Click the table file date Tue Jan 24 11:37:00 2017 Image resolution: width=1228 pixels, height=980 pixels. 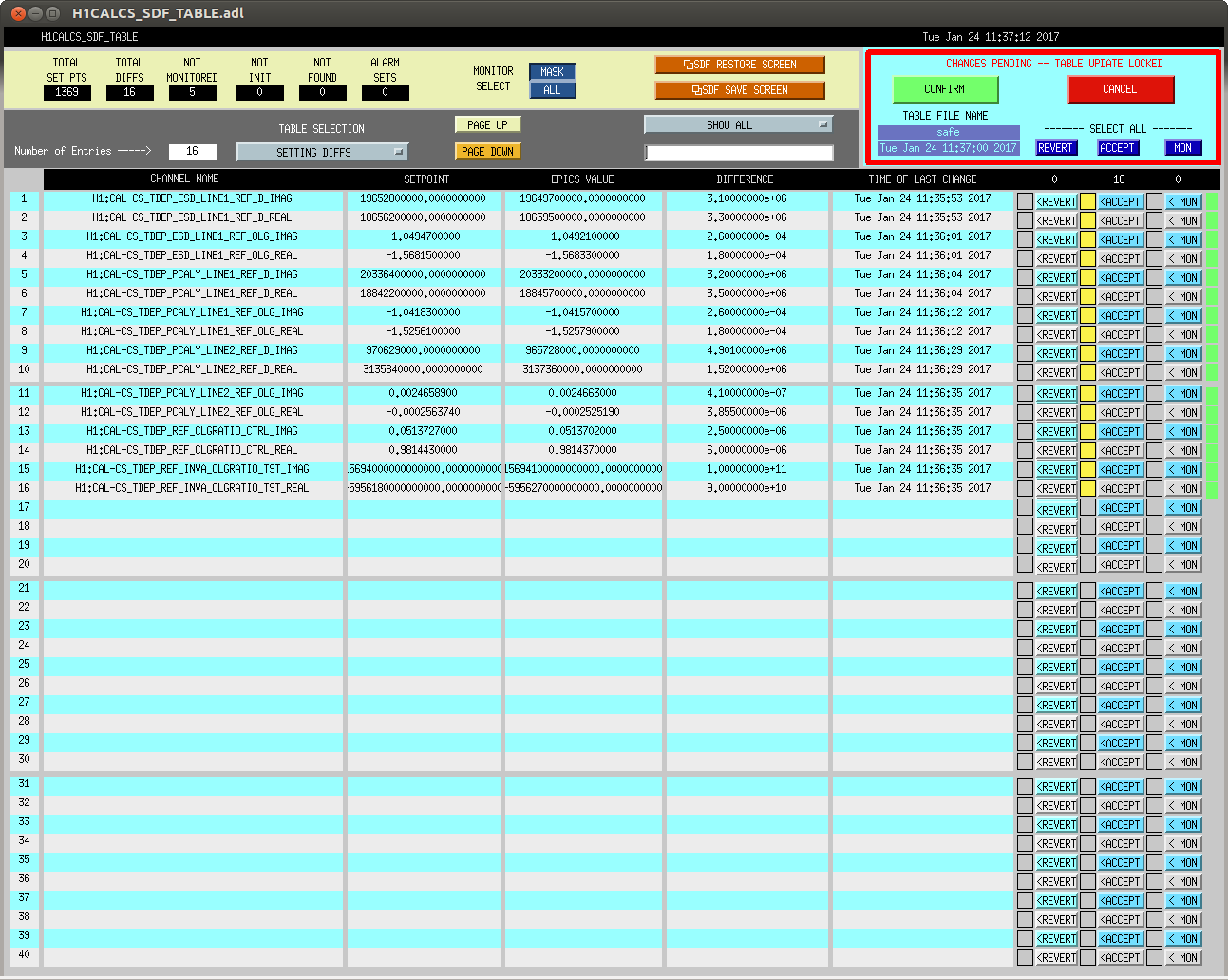[x=948, y=148]
